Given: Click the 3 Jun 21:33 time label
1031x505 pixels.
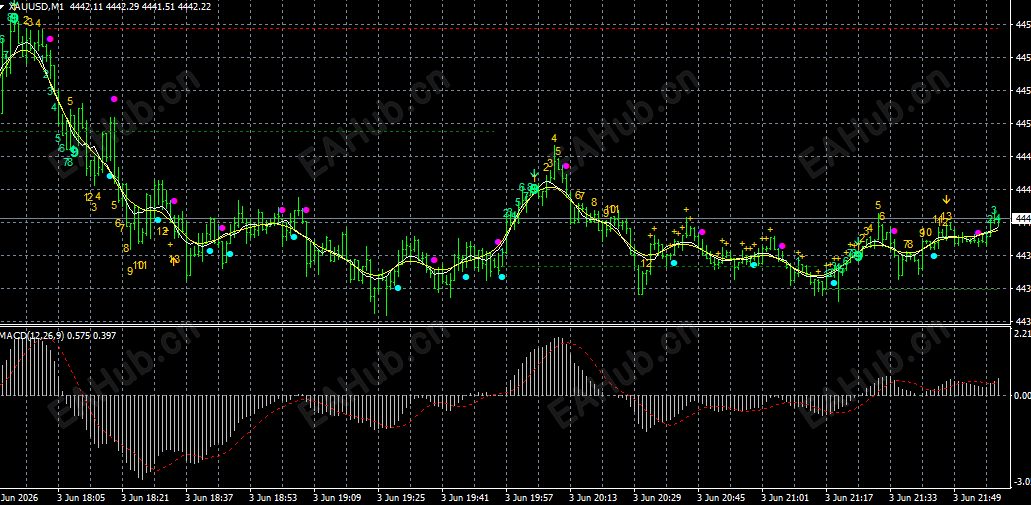Looking at the screenshot, I should click(915, 498).
